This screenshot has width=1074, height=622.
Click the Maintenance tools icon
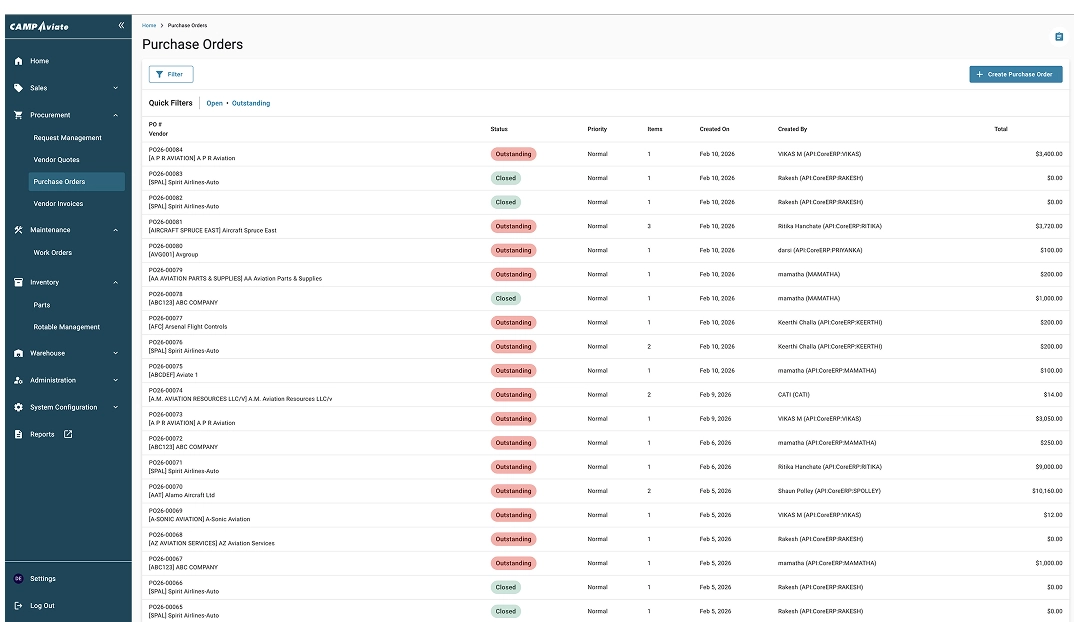click(x=18, y=230)
